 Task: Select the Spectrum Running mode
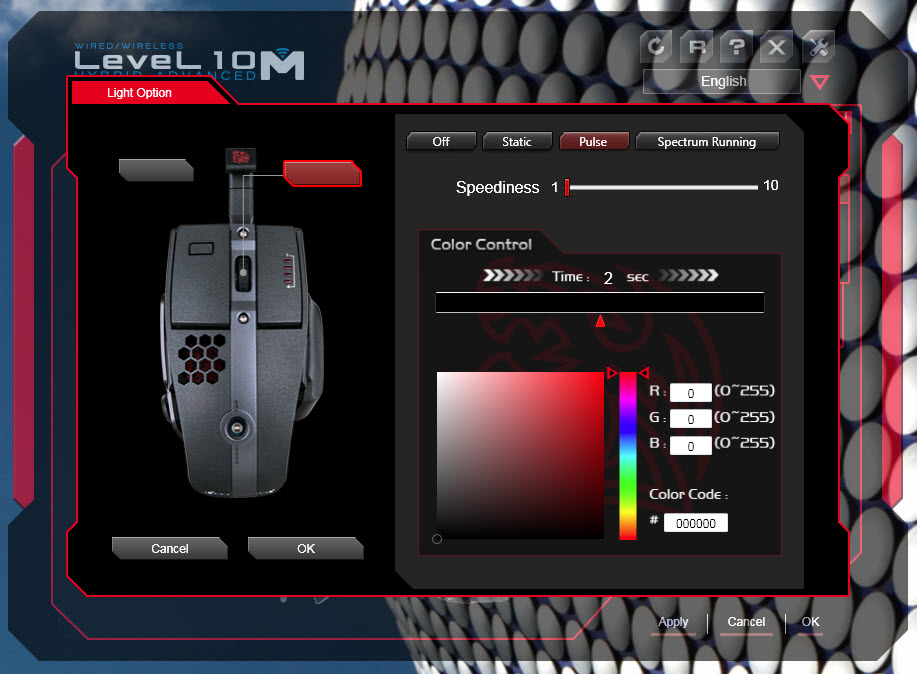click(x=707, y=141)
